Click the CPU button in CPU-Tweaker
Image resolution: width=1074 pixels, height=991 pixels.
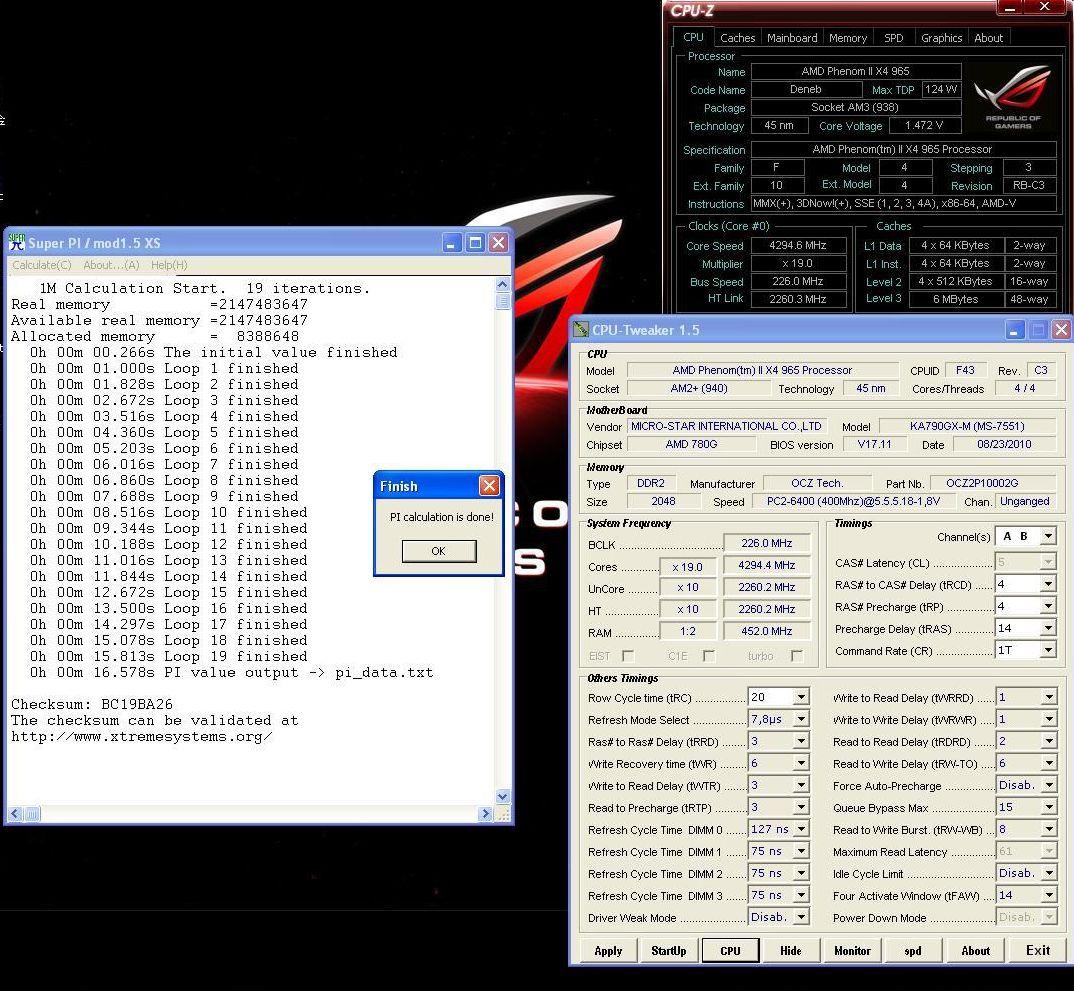coord(730,951)
